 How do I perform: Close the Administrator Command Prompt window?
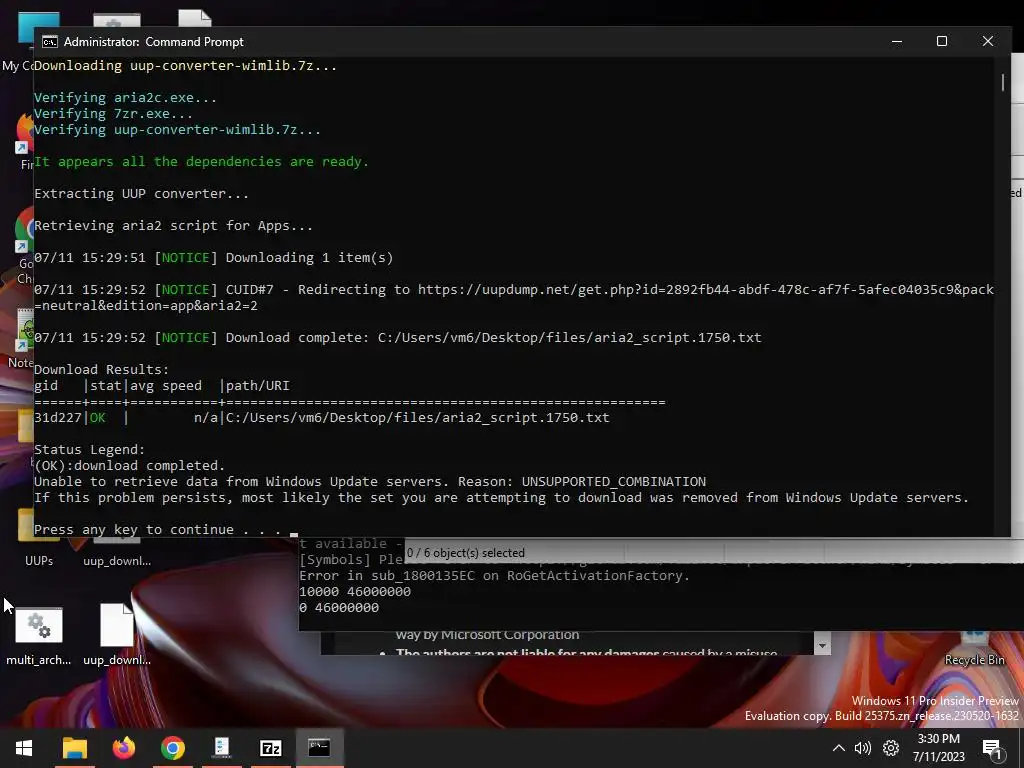coord(987,41)
